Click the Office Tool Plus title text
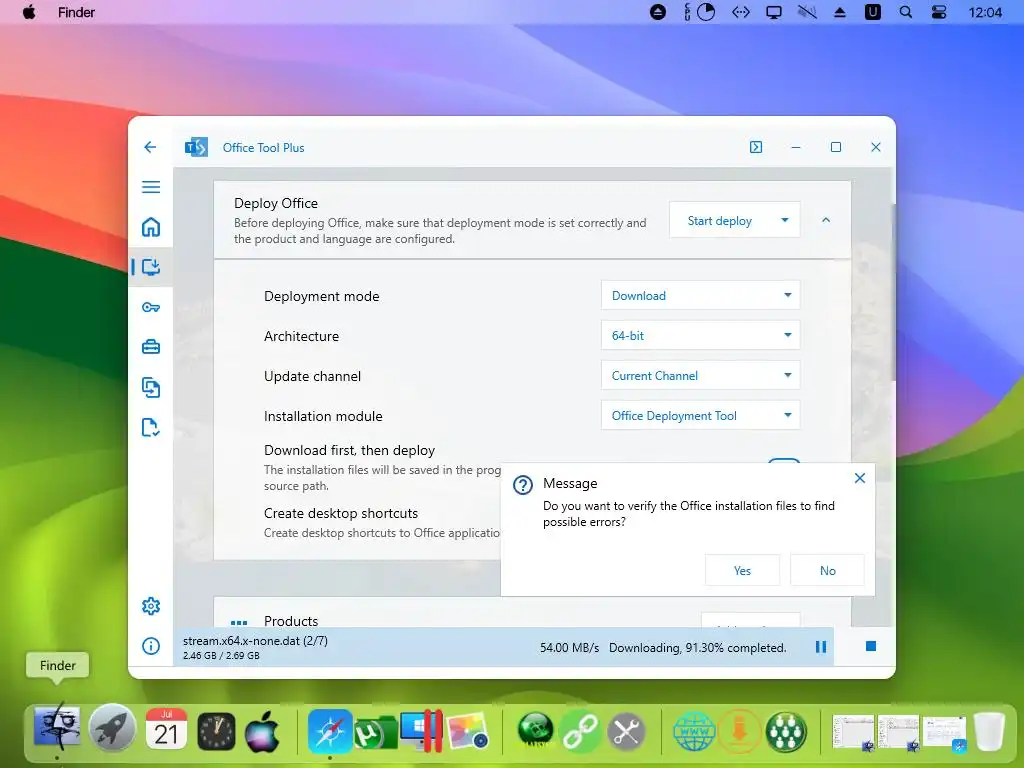Image resolution: width=1024 pixels, height=768 pixels. tap(263, 148)
